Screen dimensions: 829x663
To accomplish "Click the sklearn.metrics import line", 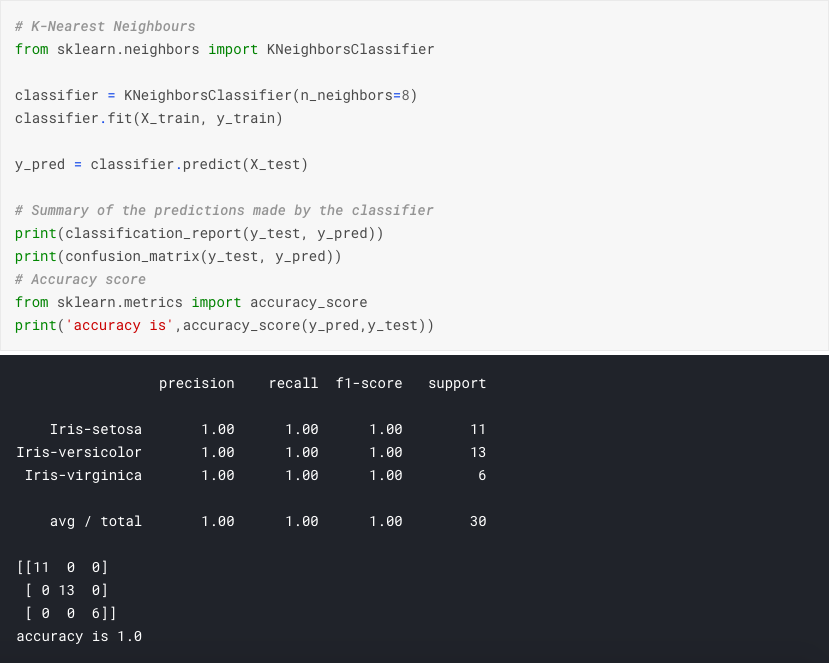I will coord(191,302).
